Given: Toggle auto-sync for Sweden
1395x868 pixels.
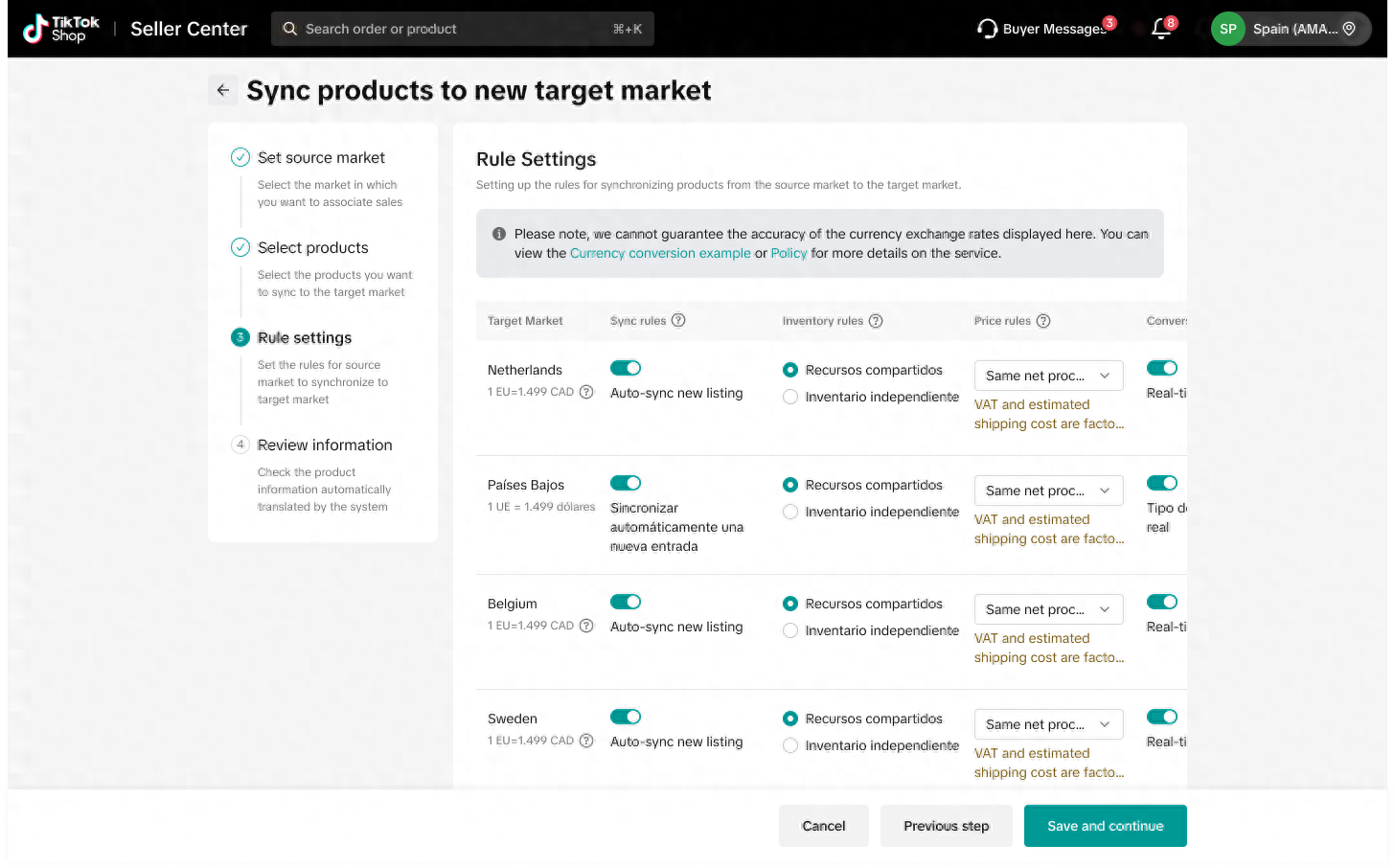Looking at the screenshot, I should [x=626, y=717].
